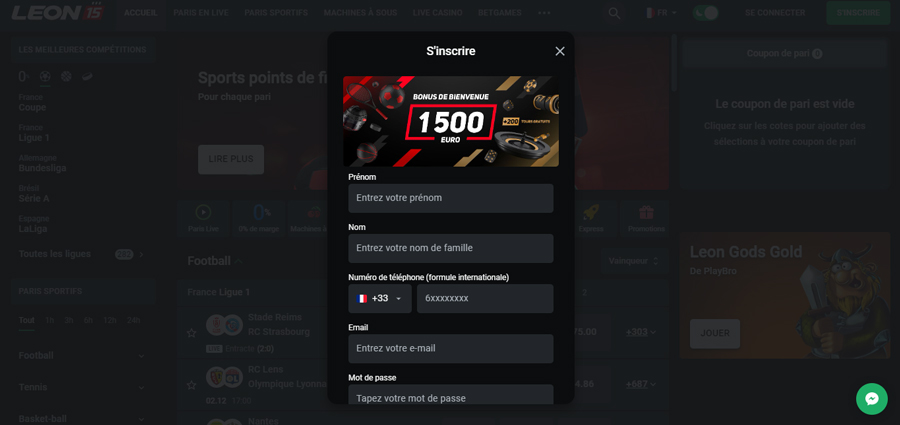Click the Jouer button for Leon Gods Gold
900x425 pixels.
point(715,334)
